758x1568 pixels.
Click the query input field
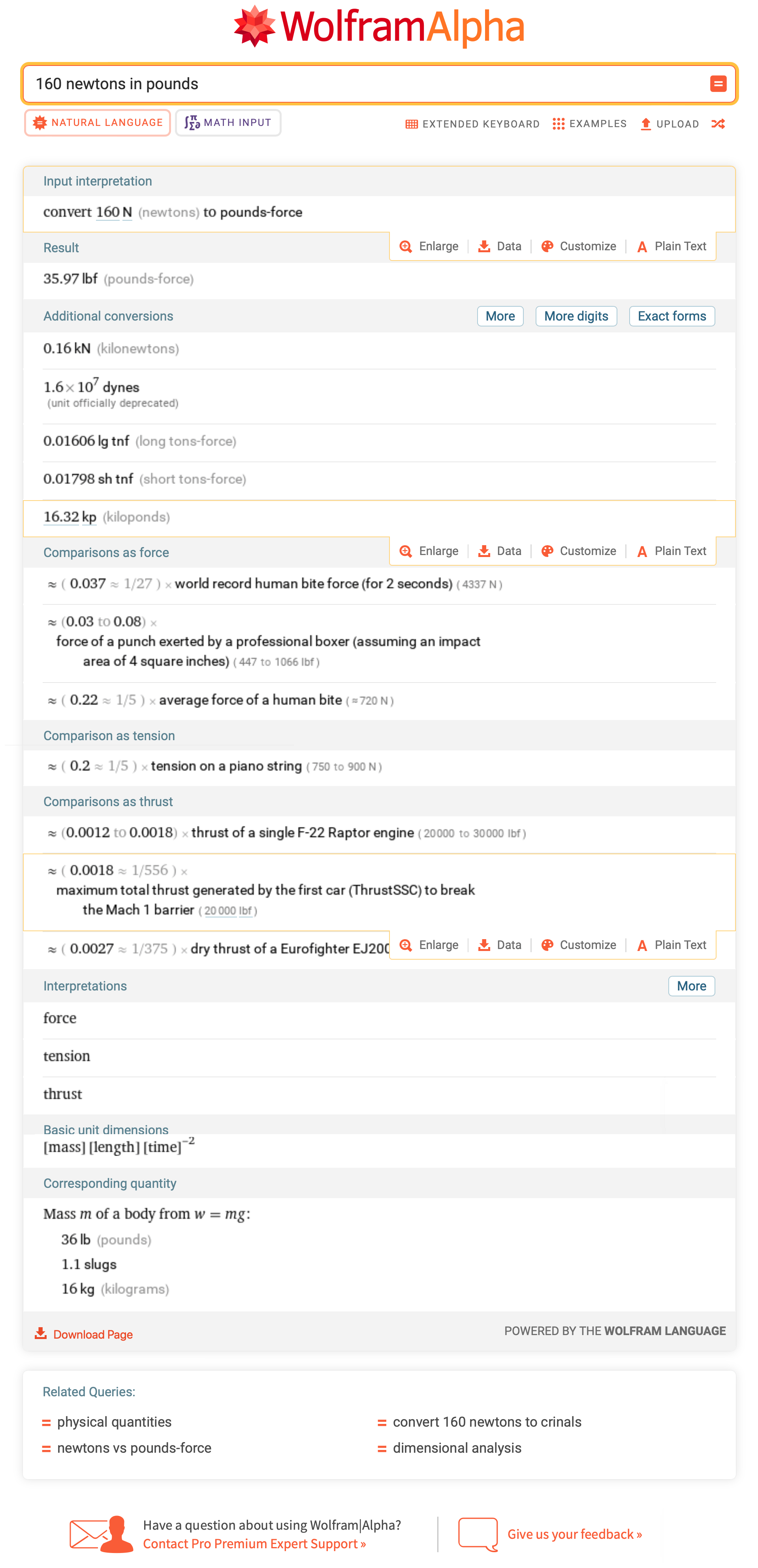365,84
